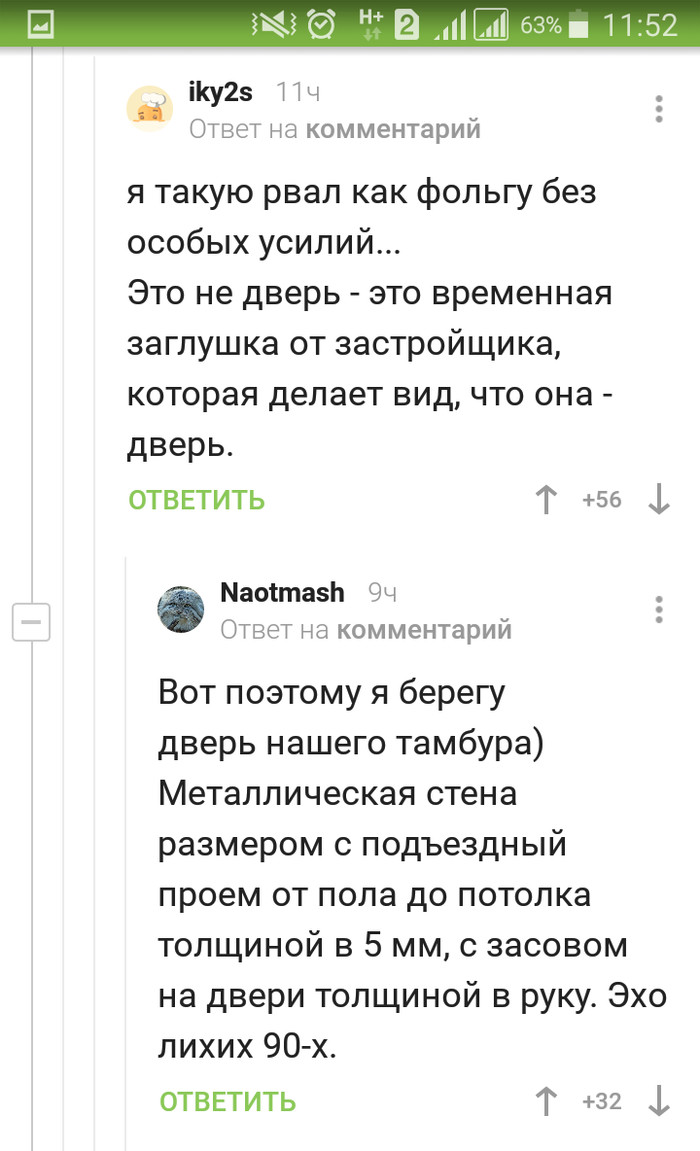The width and height of the screenshot is (700, 1151).
Task: Open three-dot menu on Naotmash comment
Action: pos(659,609)
